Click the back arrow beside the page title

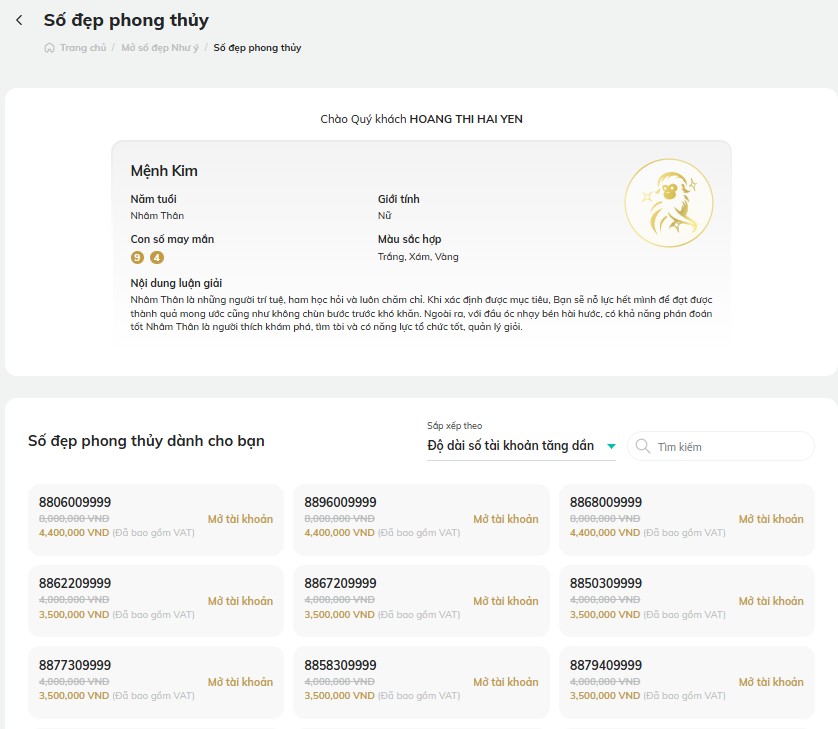click(x=19, y=20)
